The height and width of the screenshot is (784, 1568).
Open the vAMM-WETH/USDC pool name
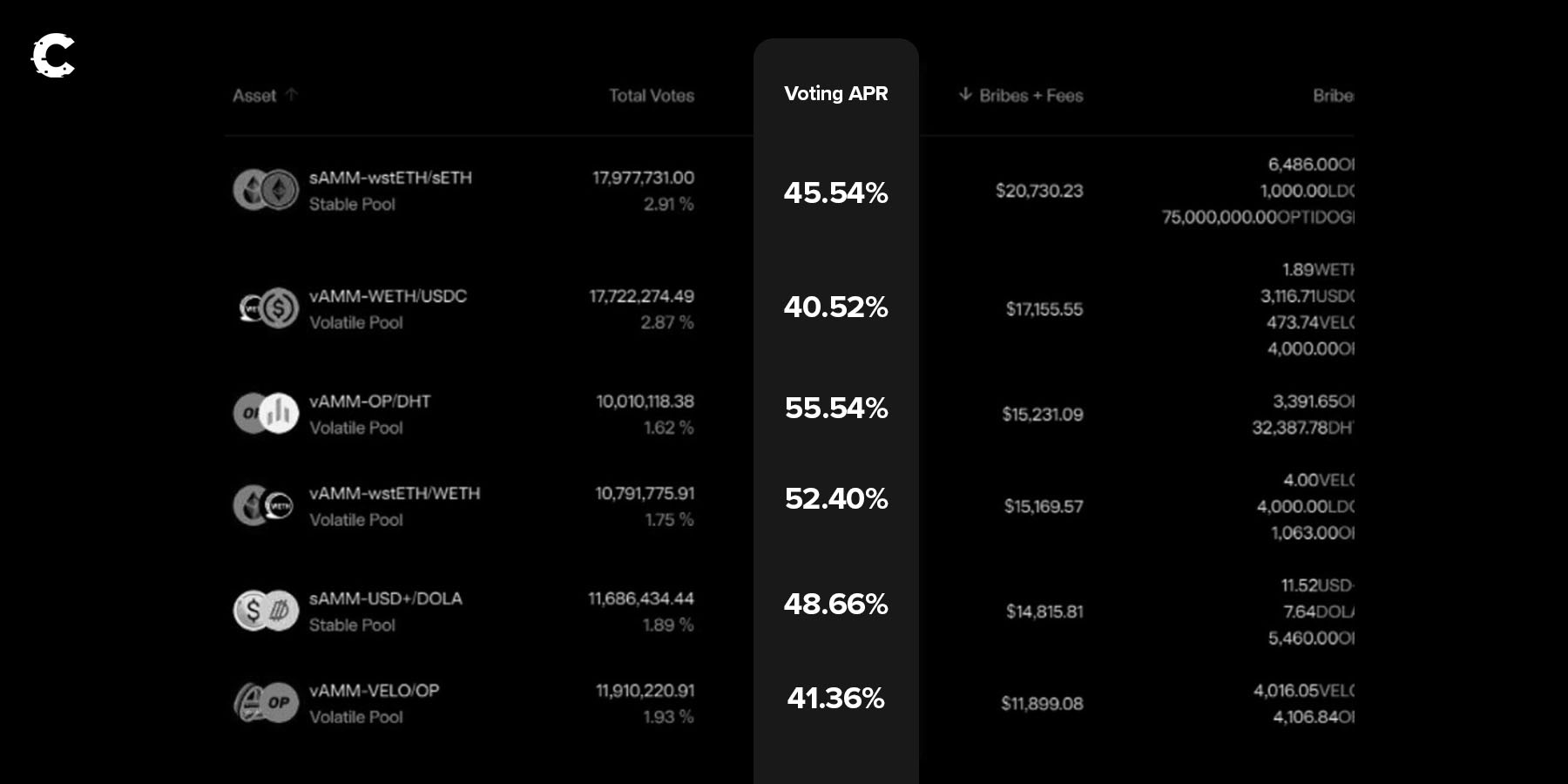[x=388, y=296]
